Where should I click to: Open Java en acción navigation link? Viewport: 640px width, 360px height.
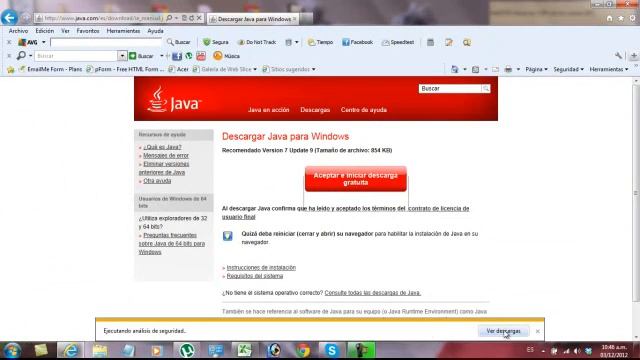point(269,110)
